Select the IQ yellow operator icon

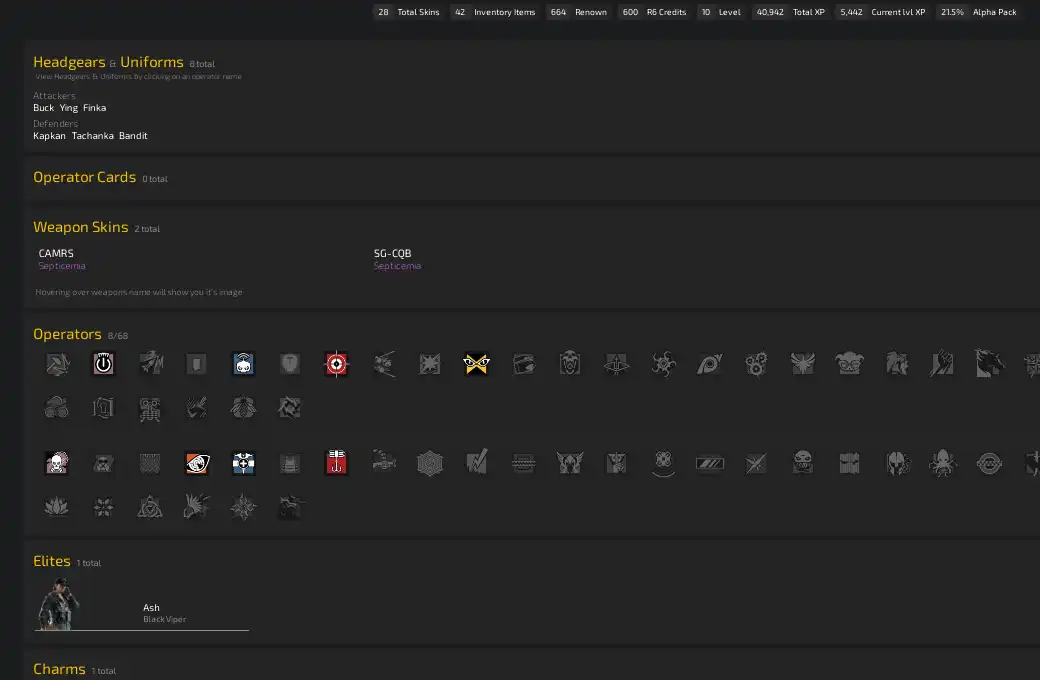pyautogui.click(x=476, y=364)
